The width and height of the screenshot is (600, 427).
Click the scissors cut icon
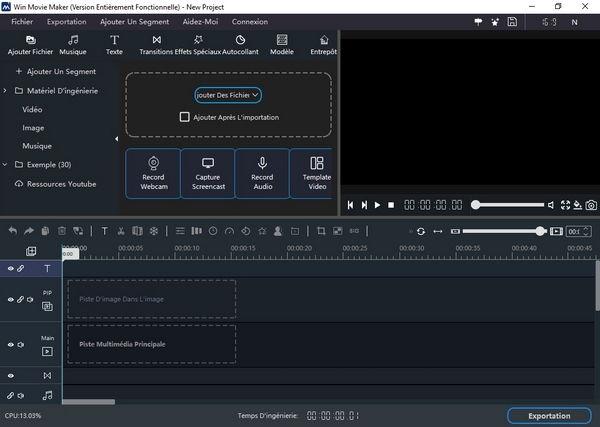121,231
